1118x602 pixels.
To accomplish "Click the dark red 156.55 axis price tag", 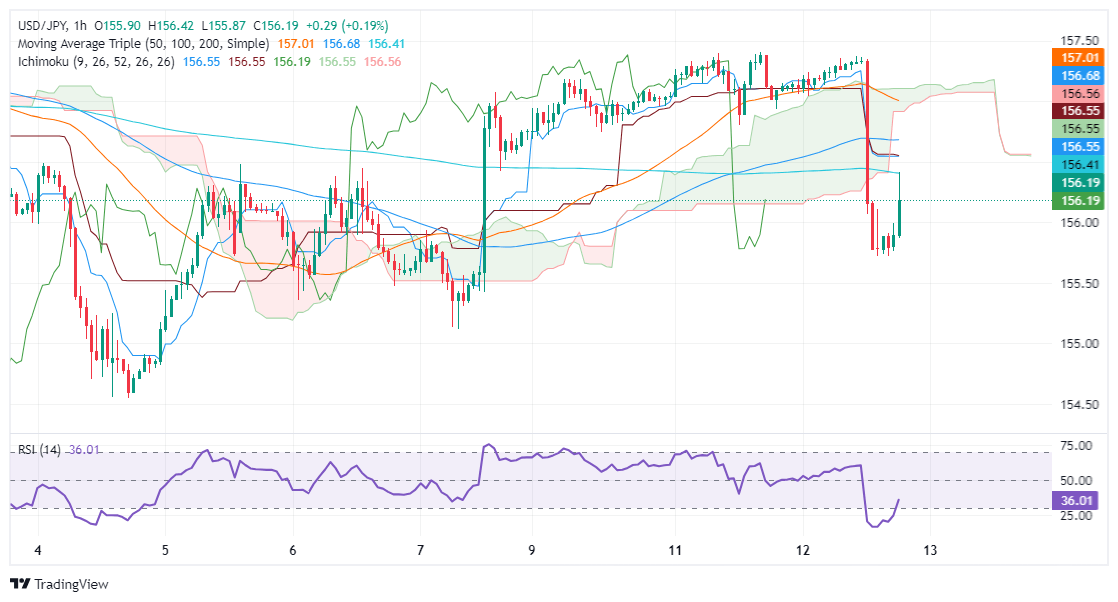I will point(1079,111).
